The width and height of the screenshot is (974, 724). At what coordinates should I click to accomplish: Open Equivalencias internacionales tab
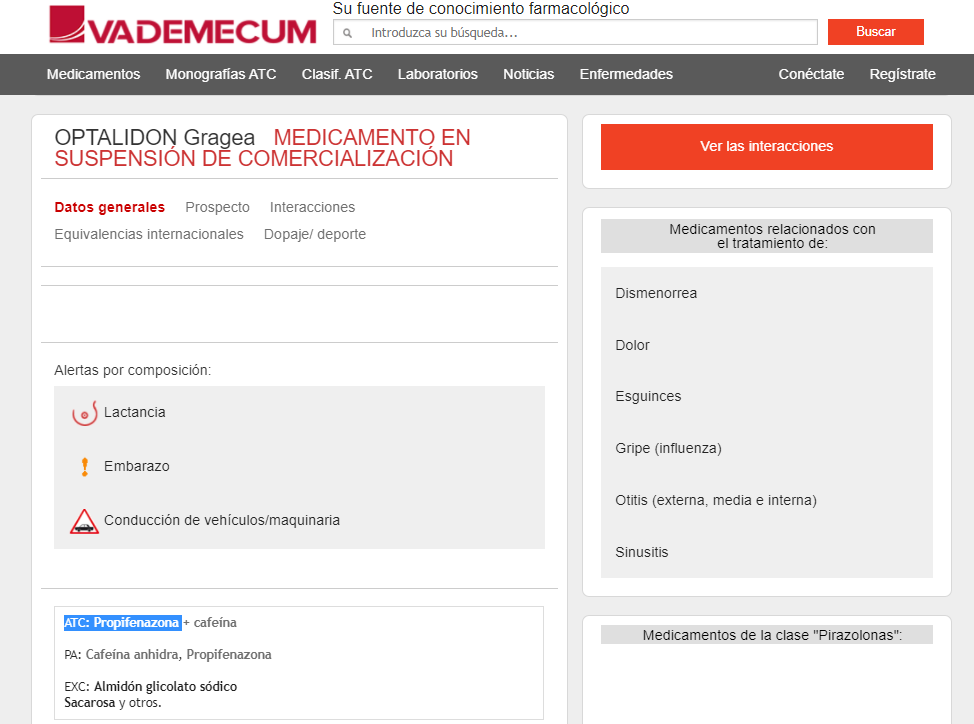pyautogui.click(x=149, y=235)
